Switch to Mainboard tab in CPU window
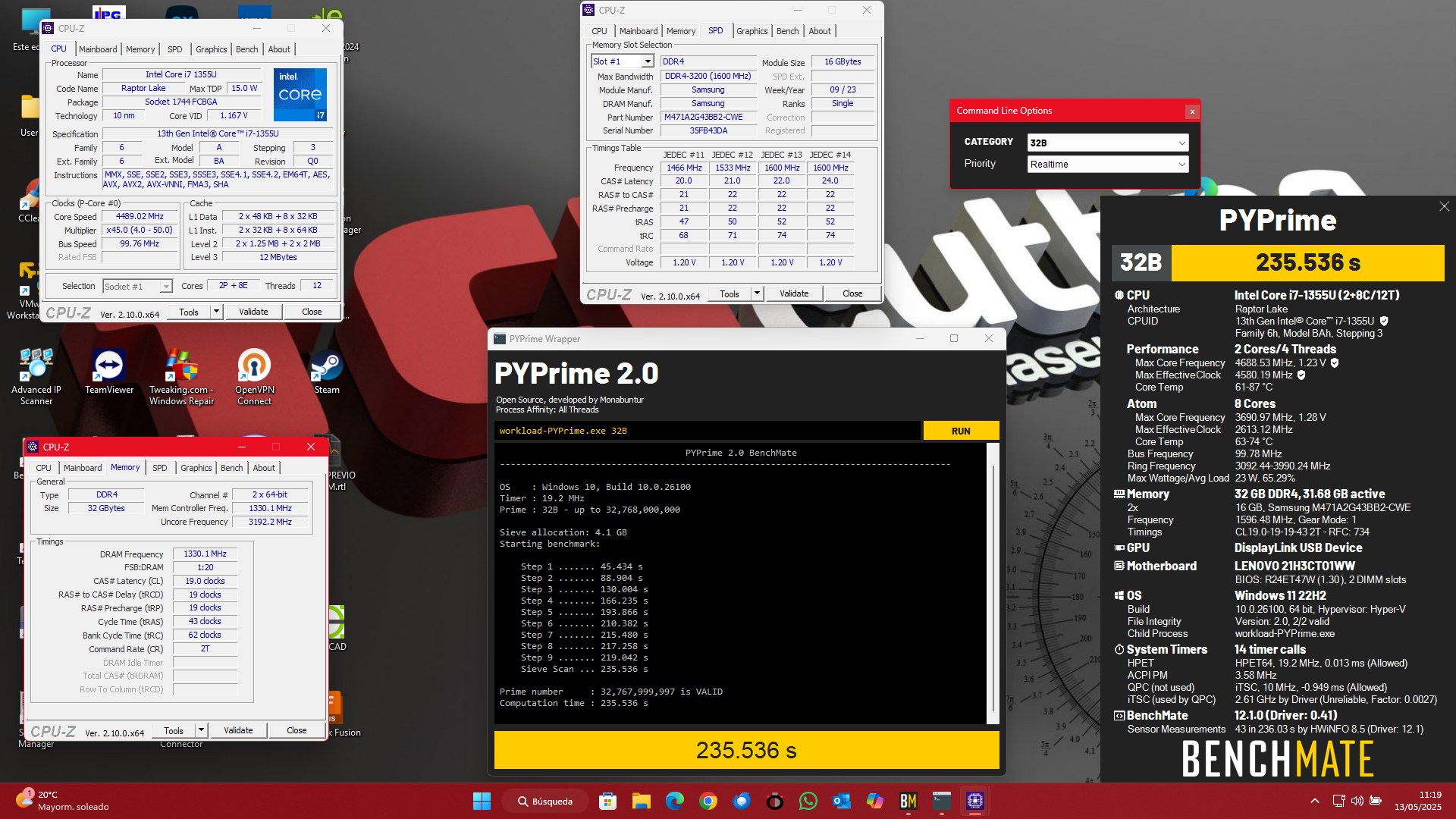 (x=98, y=49)
